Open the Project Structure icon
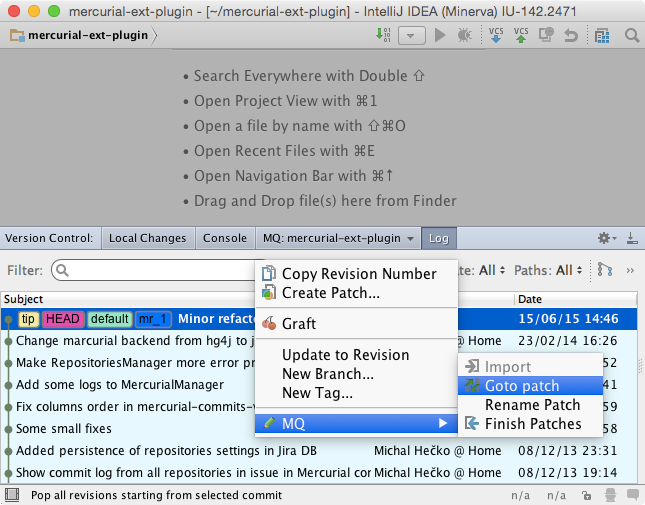 [602, 36]
